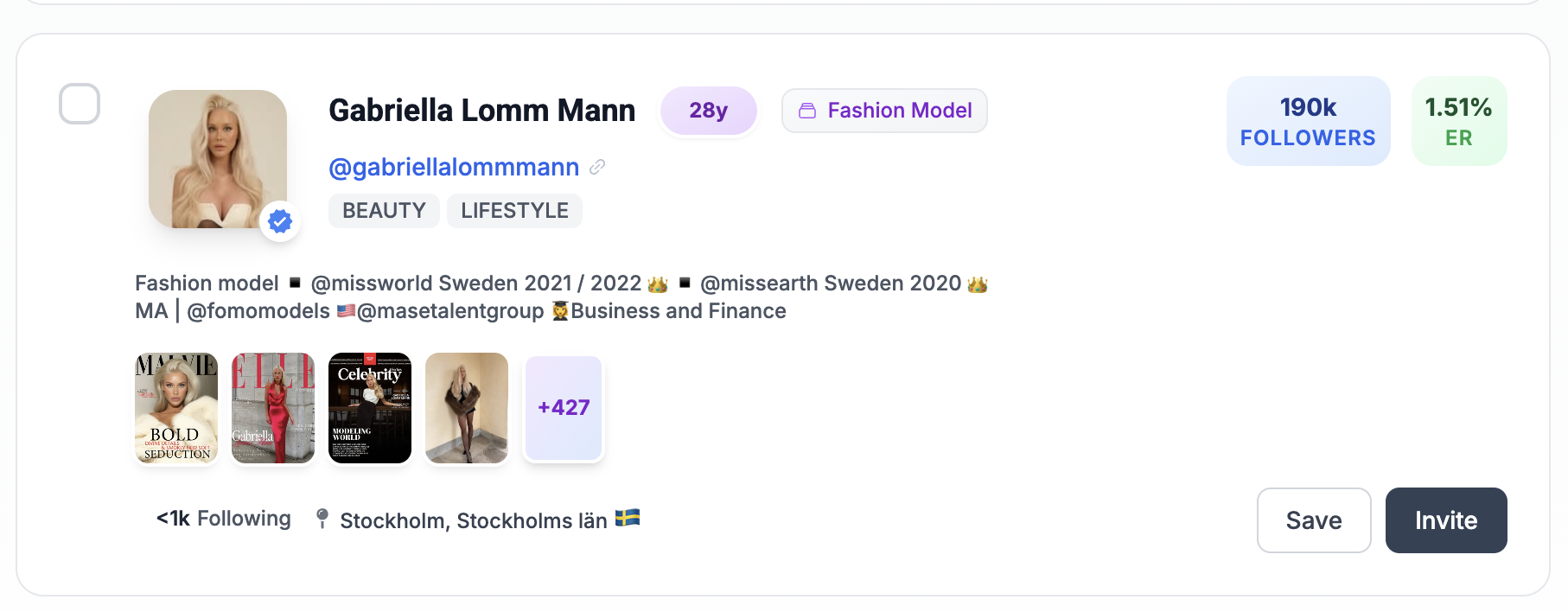Click the link icon beside the username
The width and height of the screenshot is (1568, 612).
point(596,167)
